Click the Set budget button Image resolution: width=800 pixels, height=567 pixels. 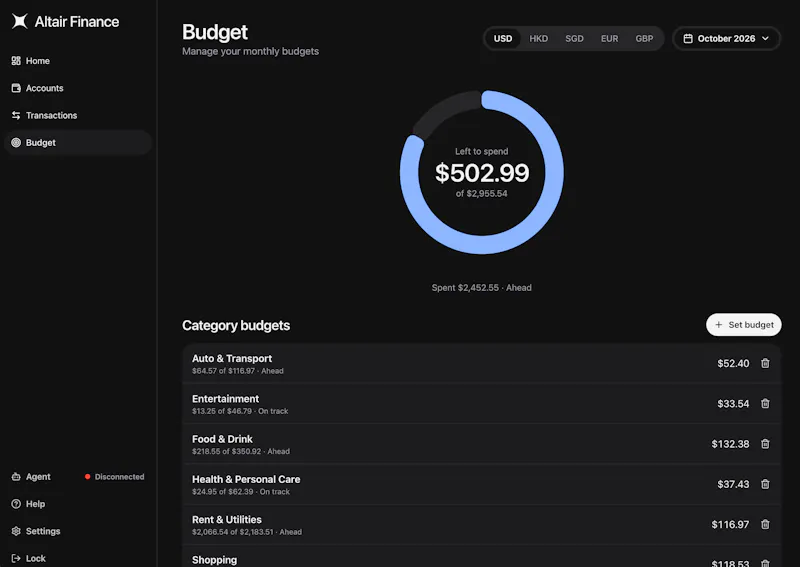point(743,325)
